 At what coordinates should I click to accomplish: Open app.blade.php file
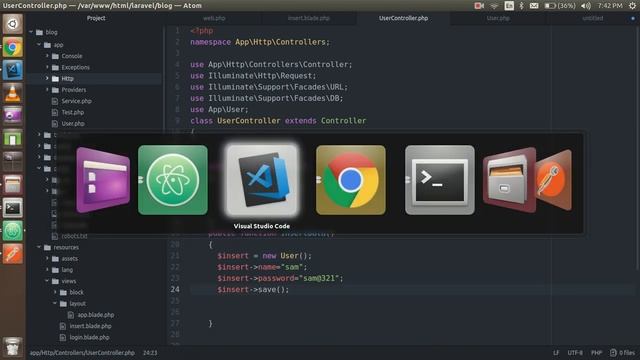coord(96,315)
